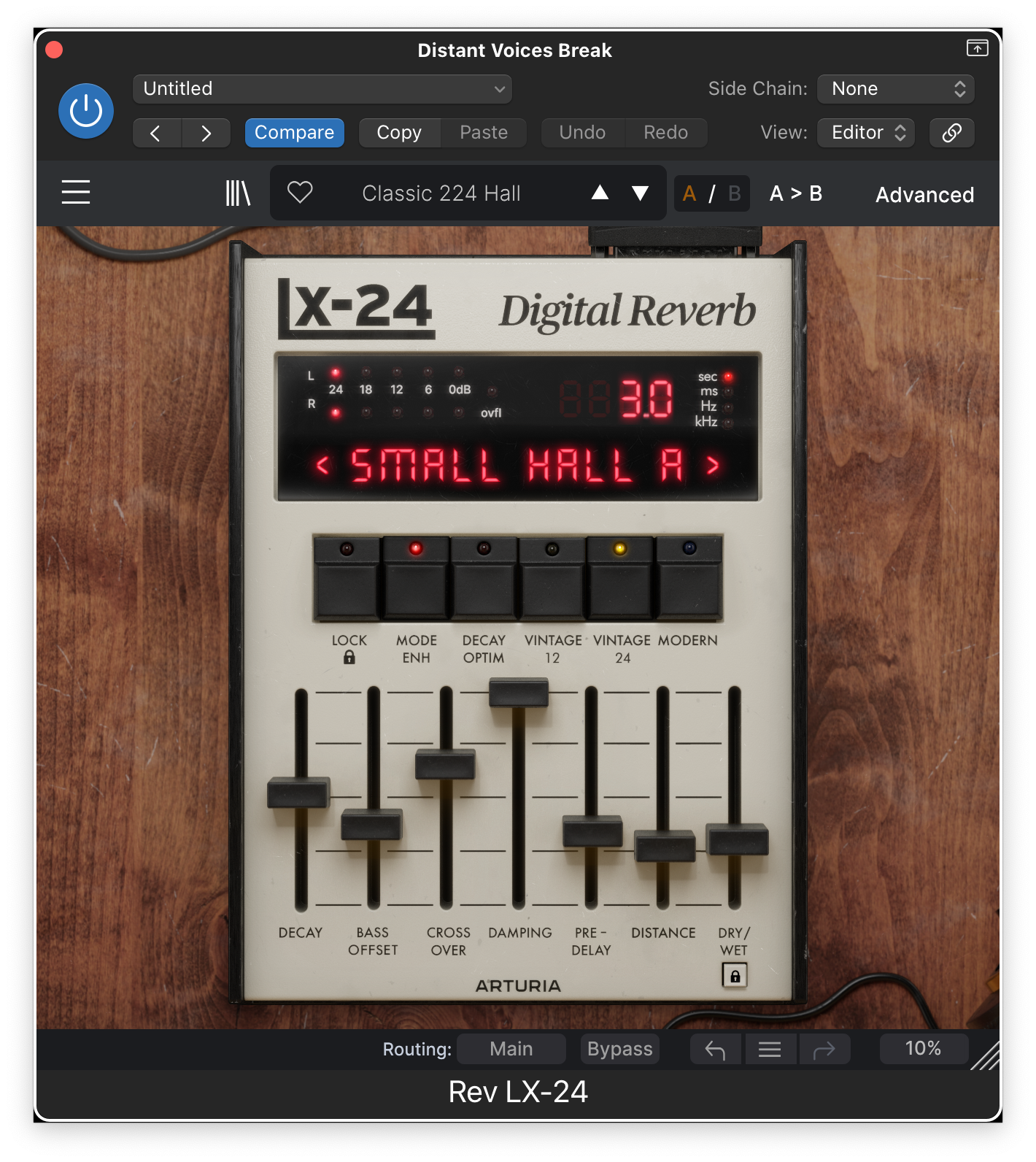Click the PRE-DELAY slider handle

592,831
